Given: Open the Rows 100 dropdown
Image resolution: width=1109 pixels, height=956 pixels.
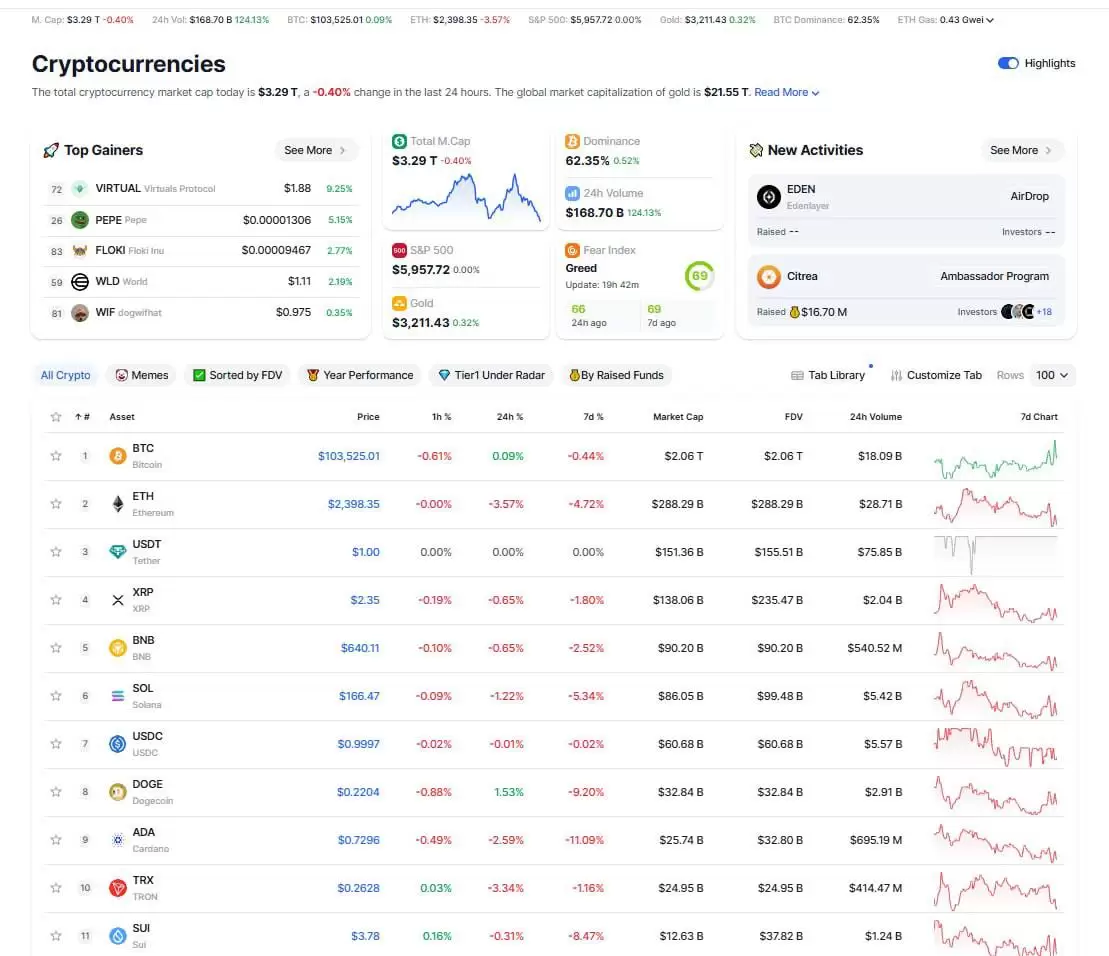Looking at the screenshot, I should pos(1052,375).
